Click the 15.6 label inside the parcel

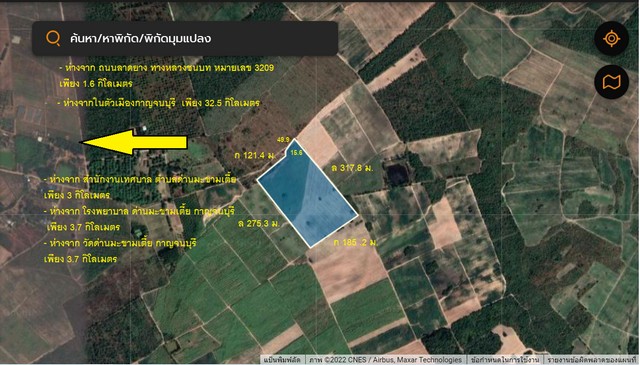[296, 153]
